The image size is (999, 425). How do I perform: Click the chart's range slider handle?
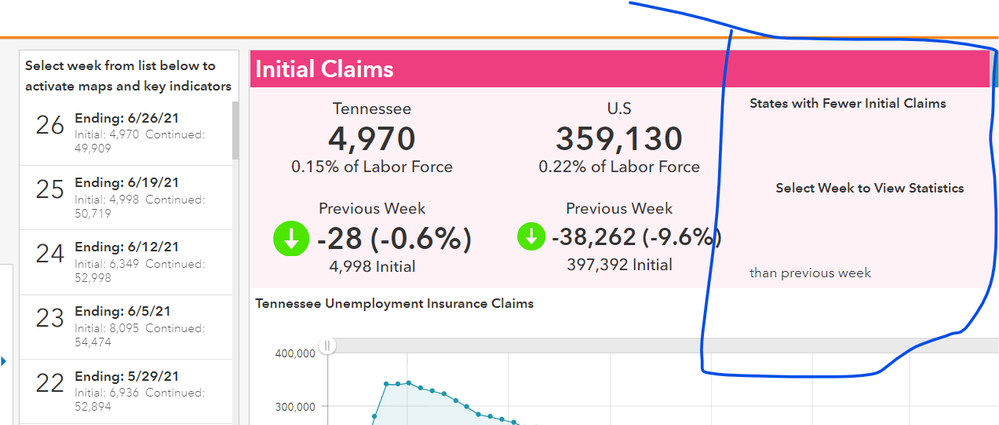[326, 346]
